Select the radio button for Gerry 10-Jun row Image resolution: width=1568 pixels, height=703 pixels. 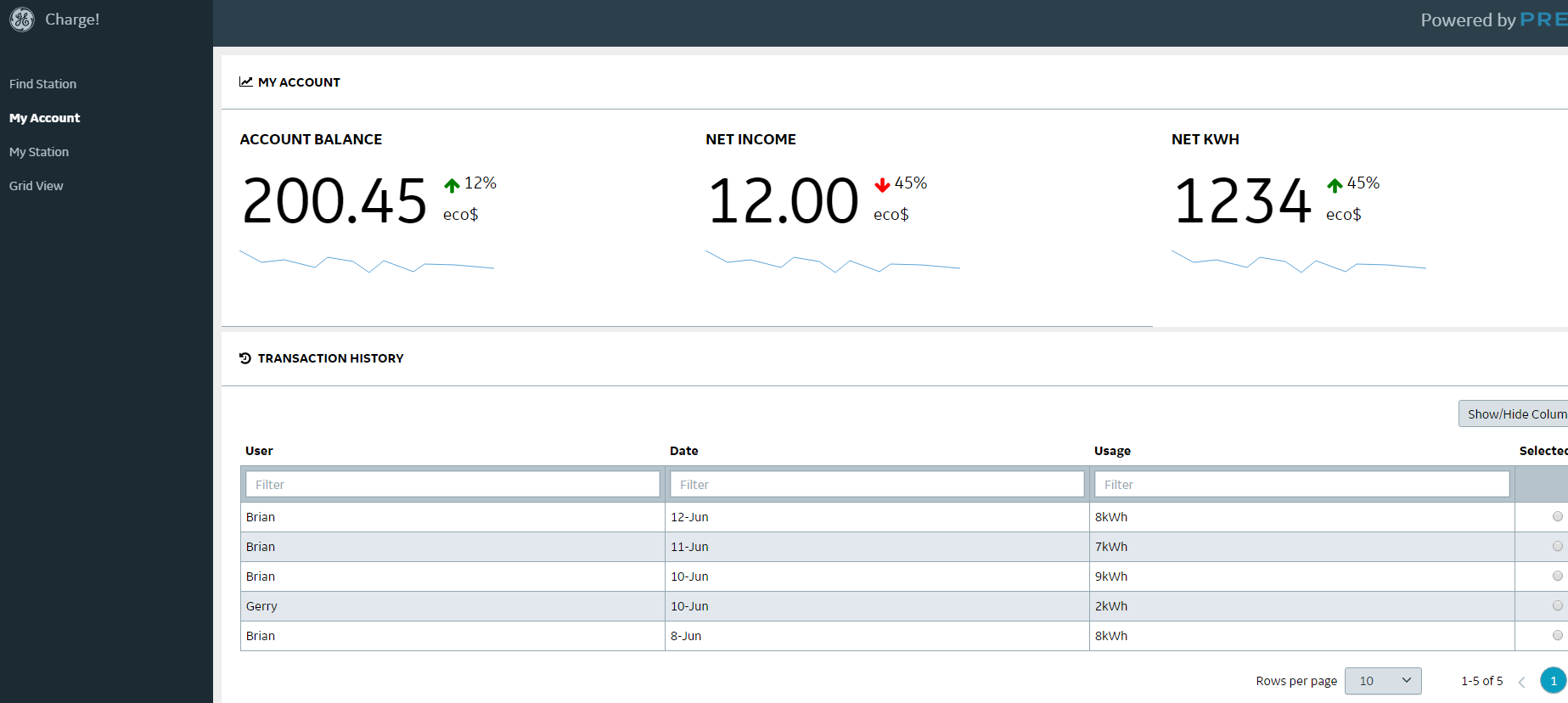1557,605
